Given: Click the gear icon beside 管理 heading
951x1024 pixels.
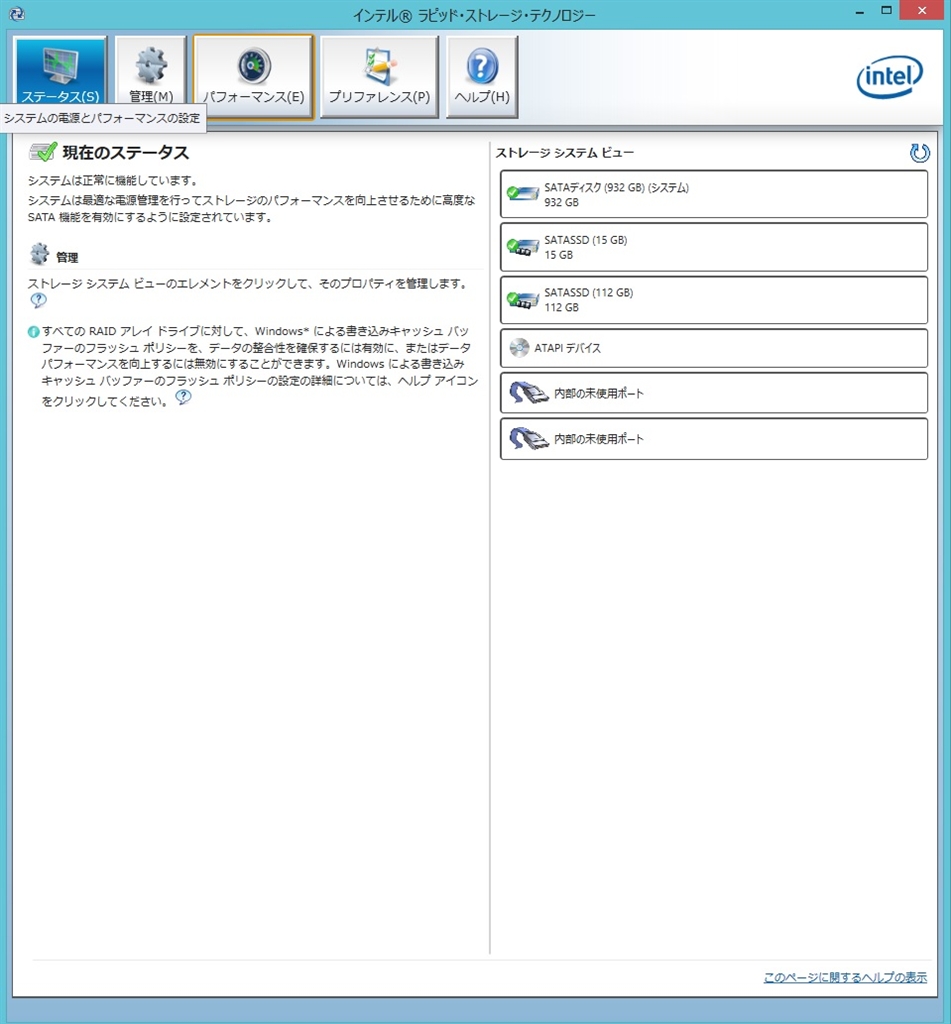Looking at the screenshot, I should coord(39,253).
